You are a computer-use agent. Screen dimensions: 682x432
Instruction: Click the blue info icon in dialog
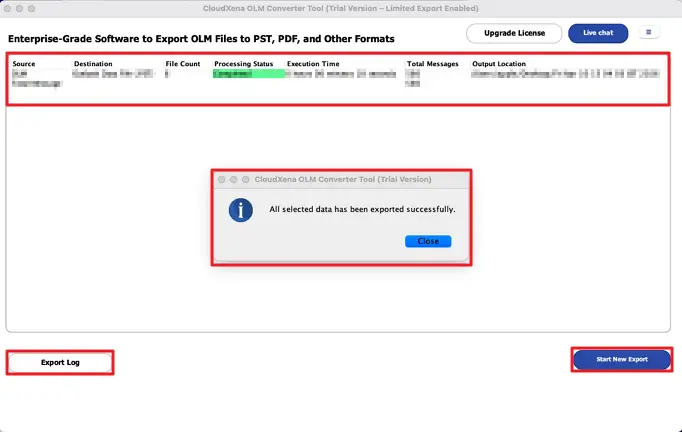click(x=241, y=210)
